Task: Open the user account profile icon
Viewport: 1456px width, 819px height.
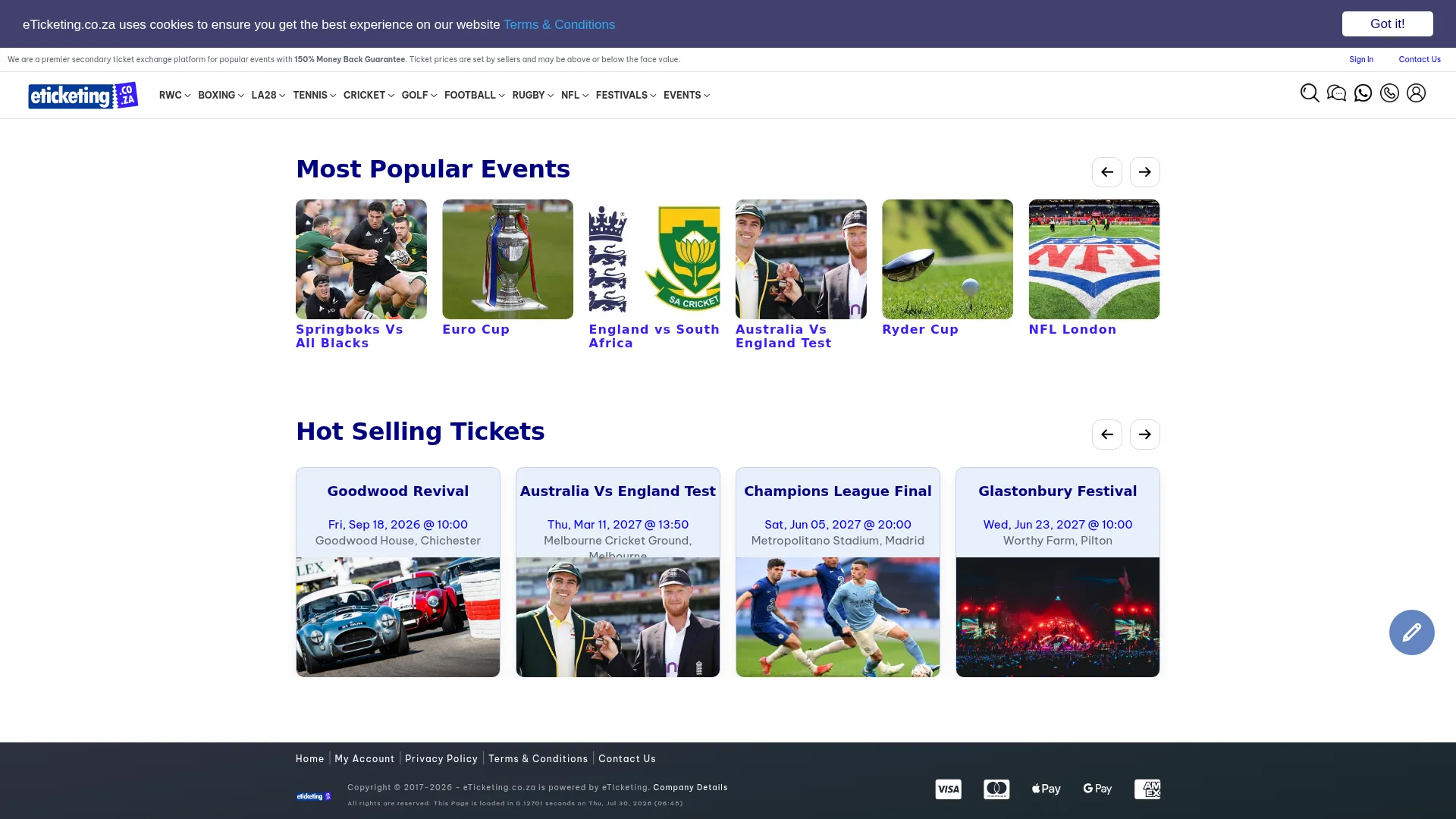Action: (1416, 93)
